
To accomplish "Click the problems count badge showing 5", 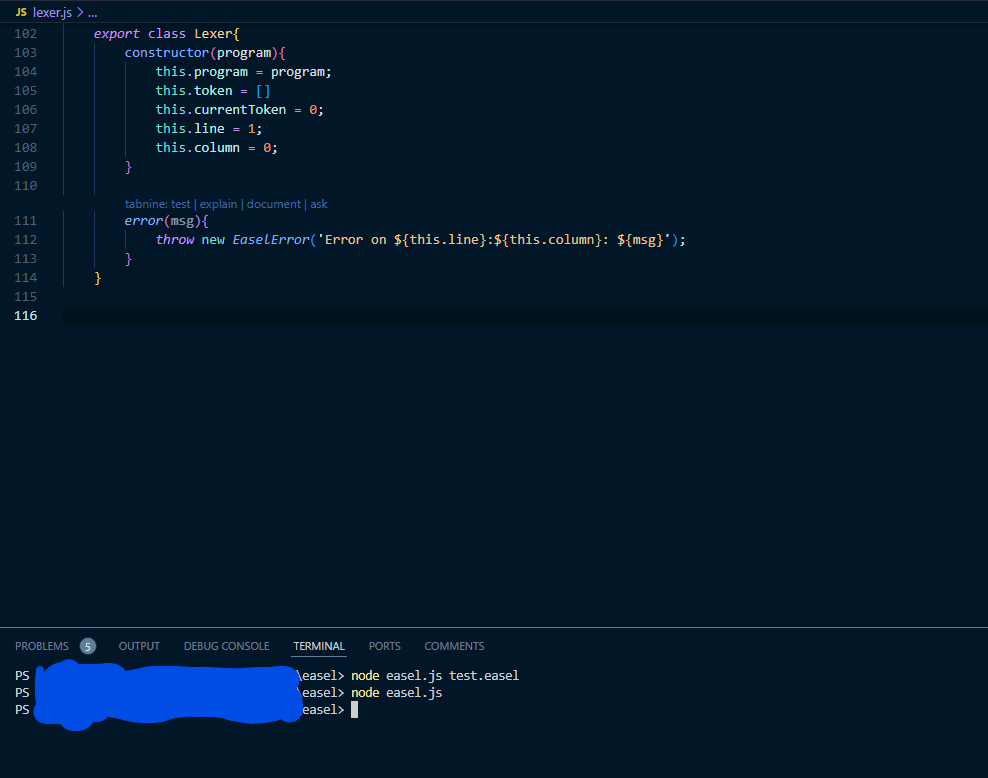I will [x=88, y=646].
